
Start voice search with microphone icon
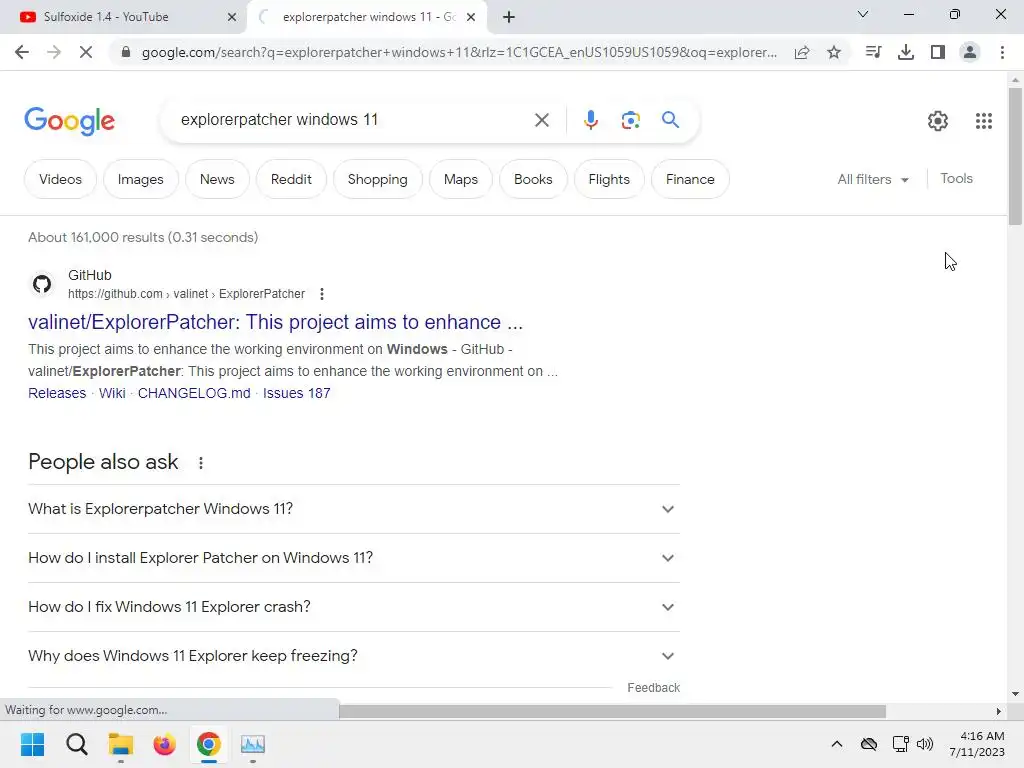click(591, 120)
